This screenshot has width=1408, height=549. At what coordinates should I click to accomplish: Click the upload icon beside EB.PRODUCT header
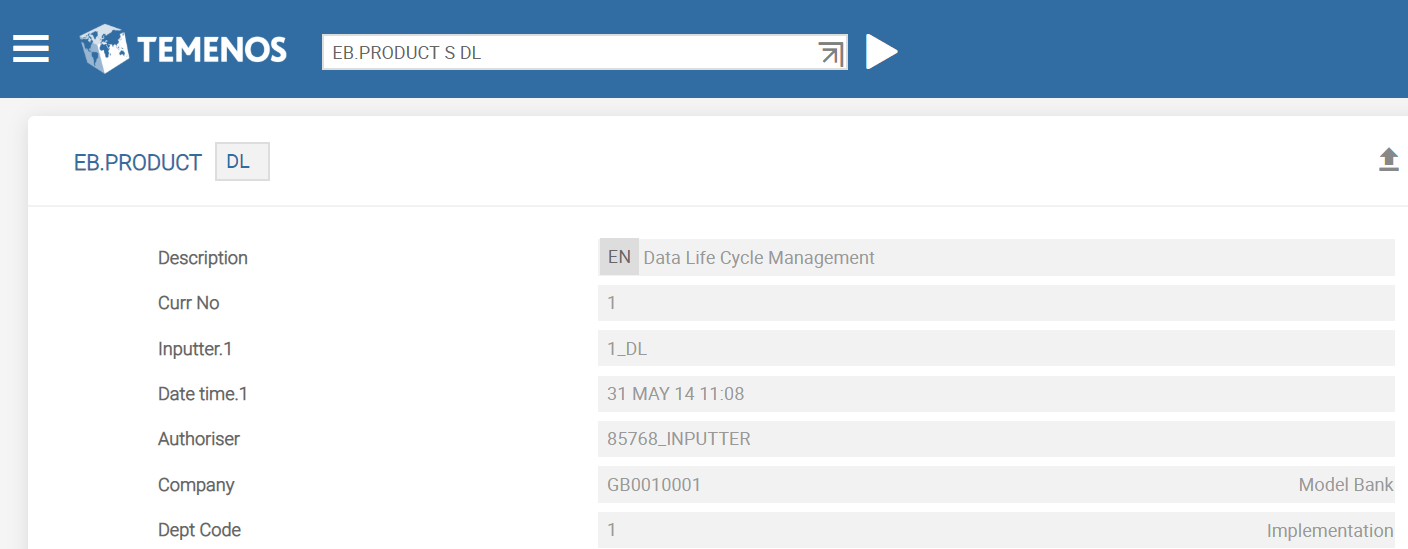1388,160
